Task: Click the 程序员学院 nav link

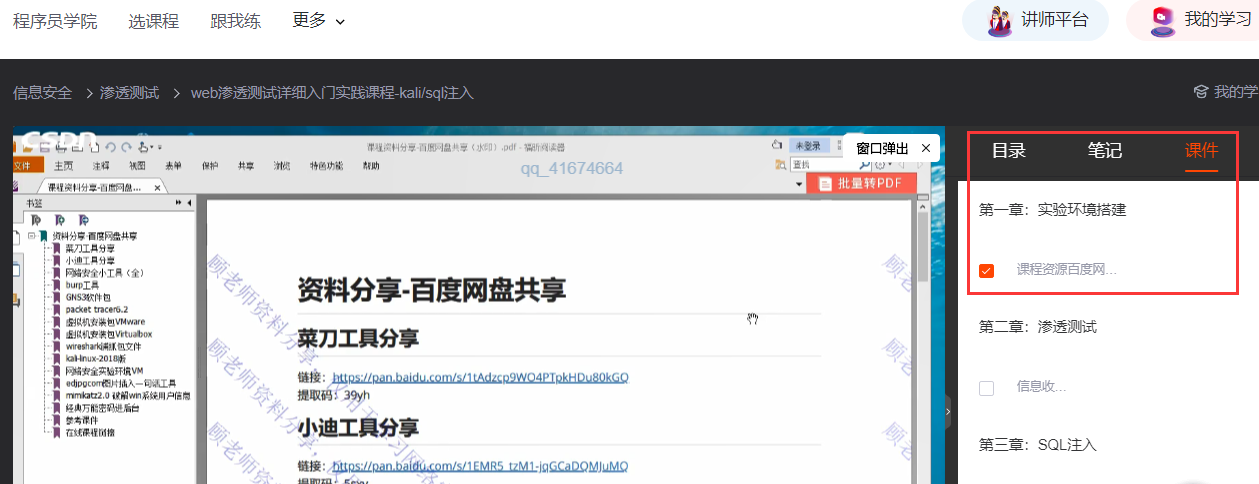Action: click(x=55, y=21)
